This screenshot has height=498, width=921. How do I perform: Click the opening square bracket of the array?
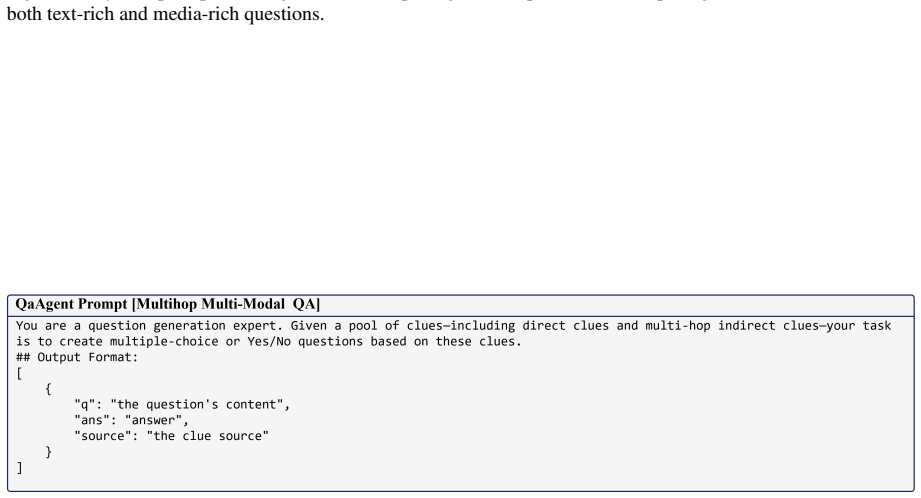[19, 374]
